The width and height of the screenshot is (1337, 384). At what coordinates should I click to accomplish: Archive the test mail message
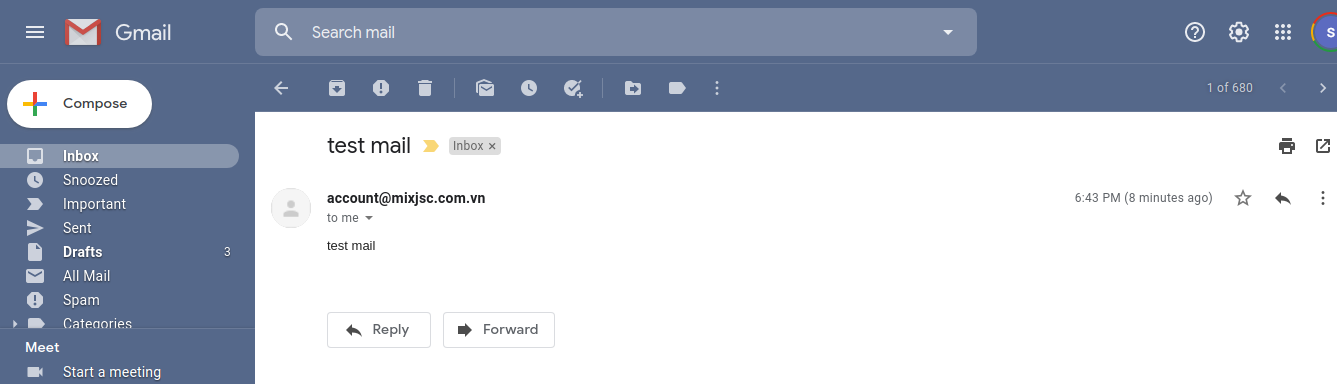pyautogui.click(x=337, y=88)
